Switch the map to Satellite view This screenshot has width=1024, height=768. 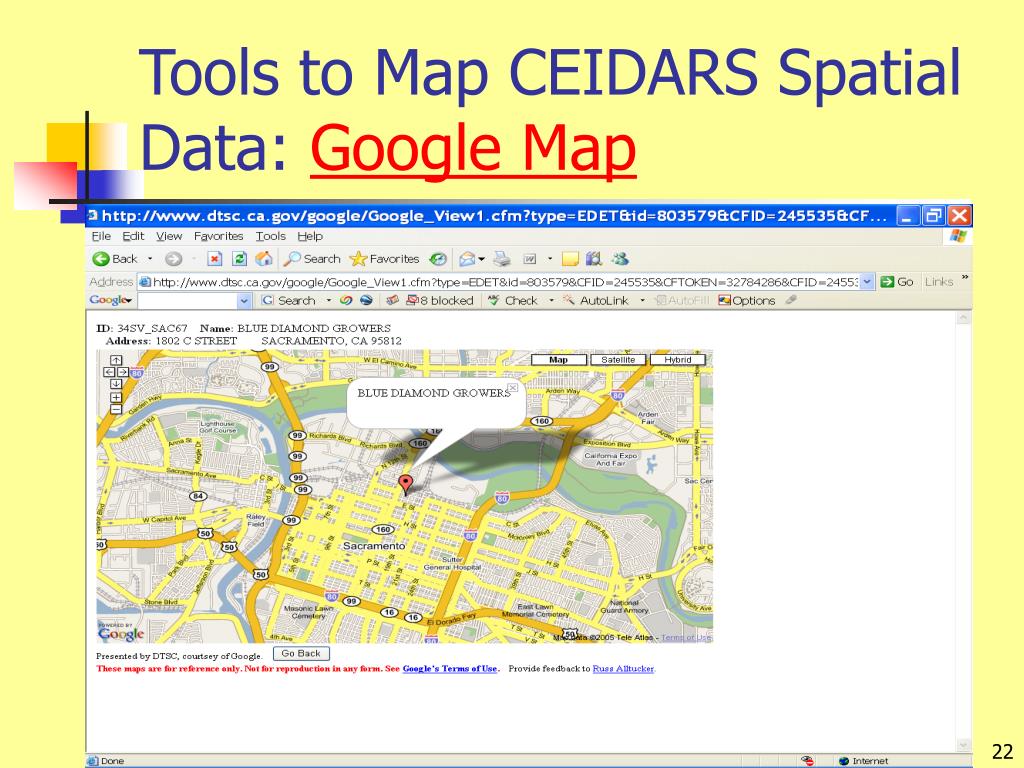click(x=618, y=360)
